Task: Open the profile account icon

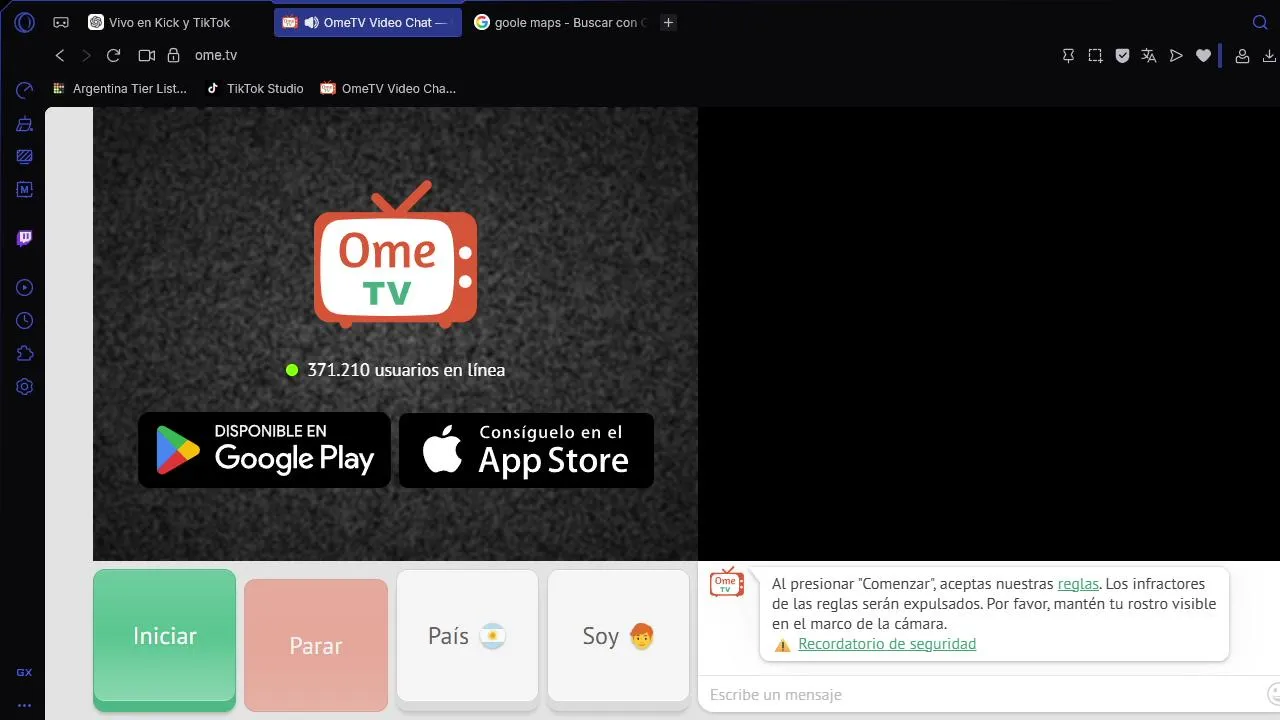Action: tap(1242, 56)
